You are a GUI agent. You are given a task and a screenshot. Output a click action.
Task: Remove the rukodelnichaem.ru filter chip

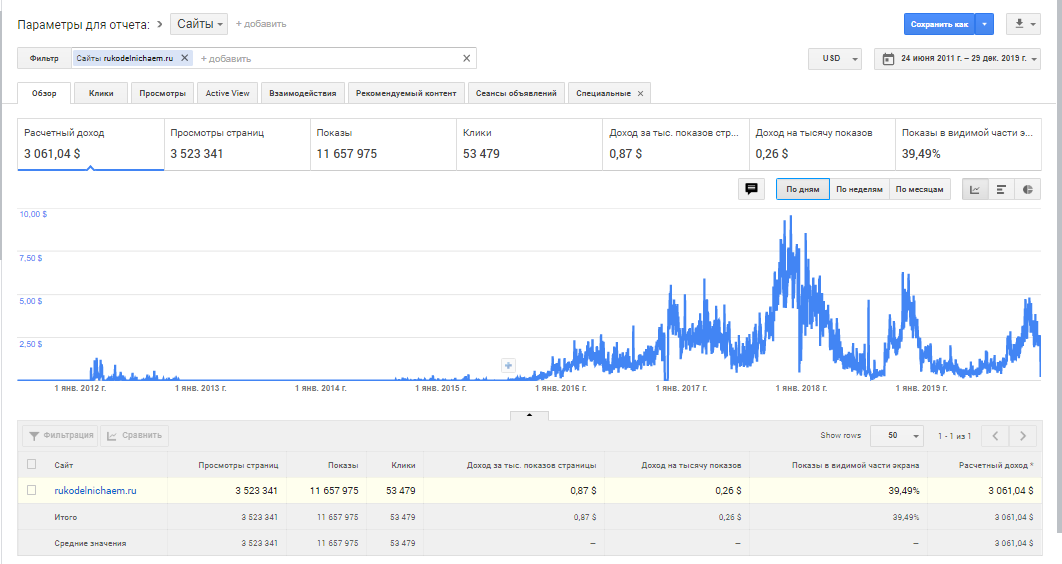[x=184, y=58]
